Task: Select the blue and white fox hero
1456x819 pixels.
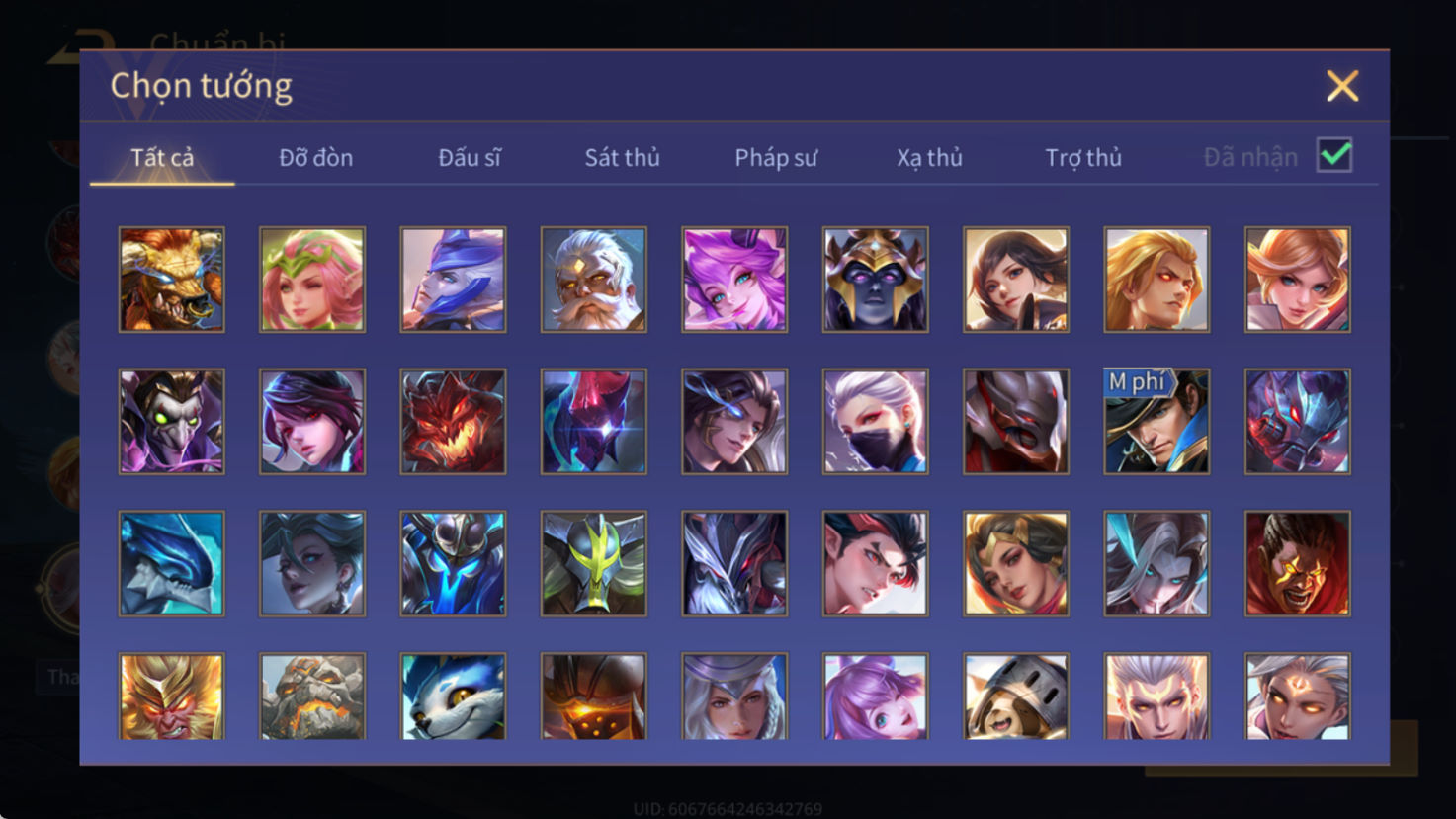Action: (x=454, y=696)
